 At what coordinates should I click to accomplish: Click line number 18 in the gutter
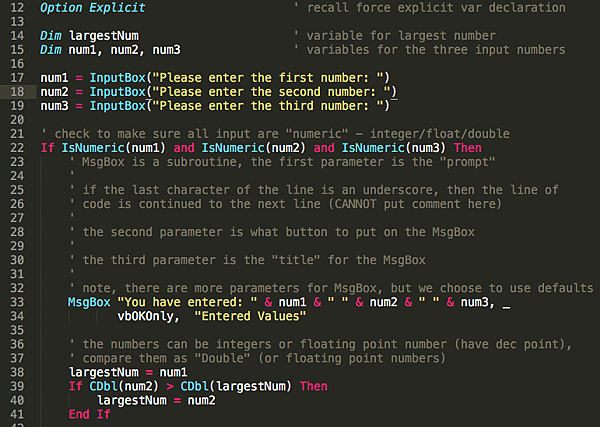(x=17, y=92)
